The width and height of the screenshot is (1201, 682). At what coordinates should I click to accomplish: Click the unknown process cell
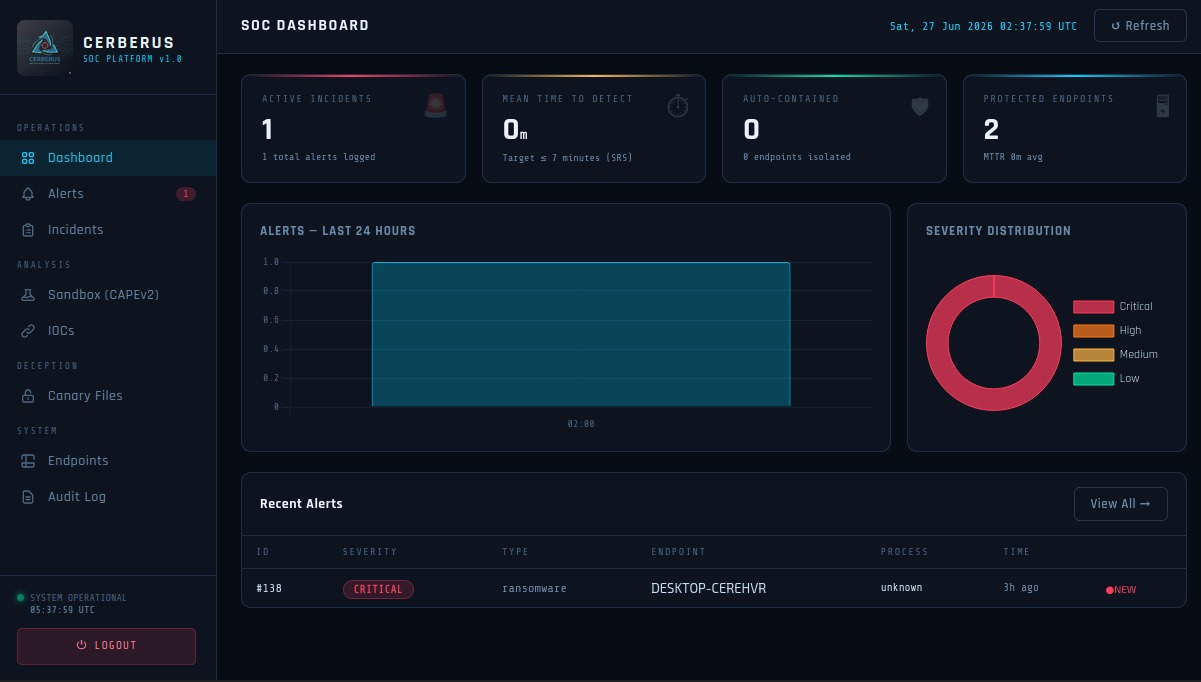[x=901, y=588]
